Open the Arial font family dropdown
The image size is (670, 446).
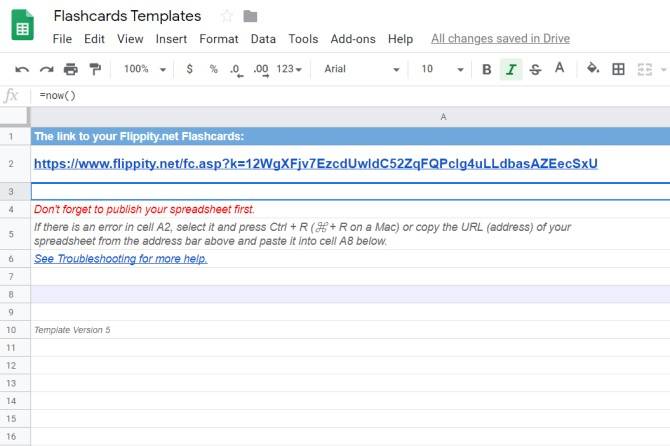coord(361,69)
